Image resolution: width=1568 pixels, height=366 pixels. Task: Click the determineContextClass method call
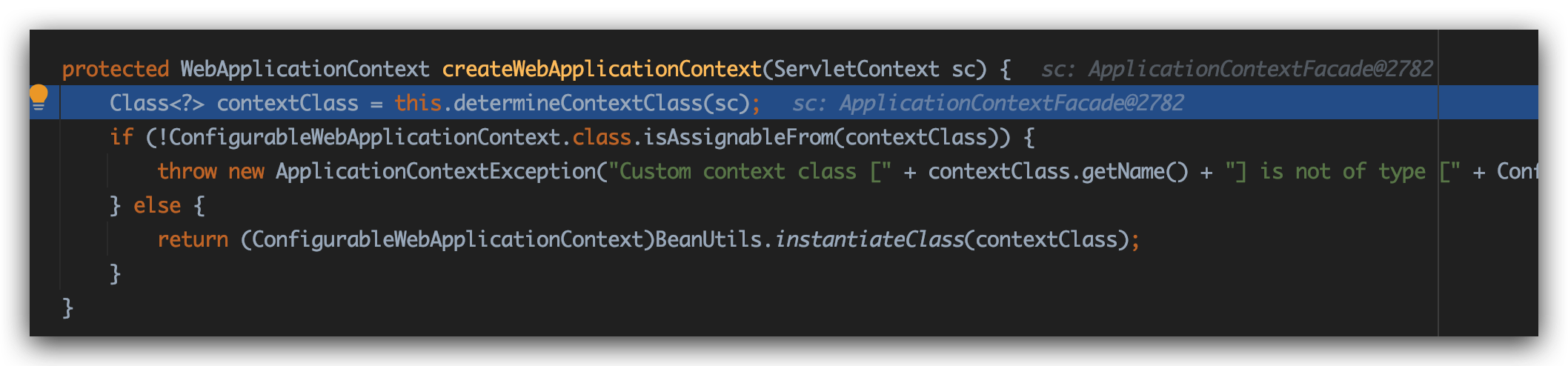577,103
